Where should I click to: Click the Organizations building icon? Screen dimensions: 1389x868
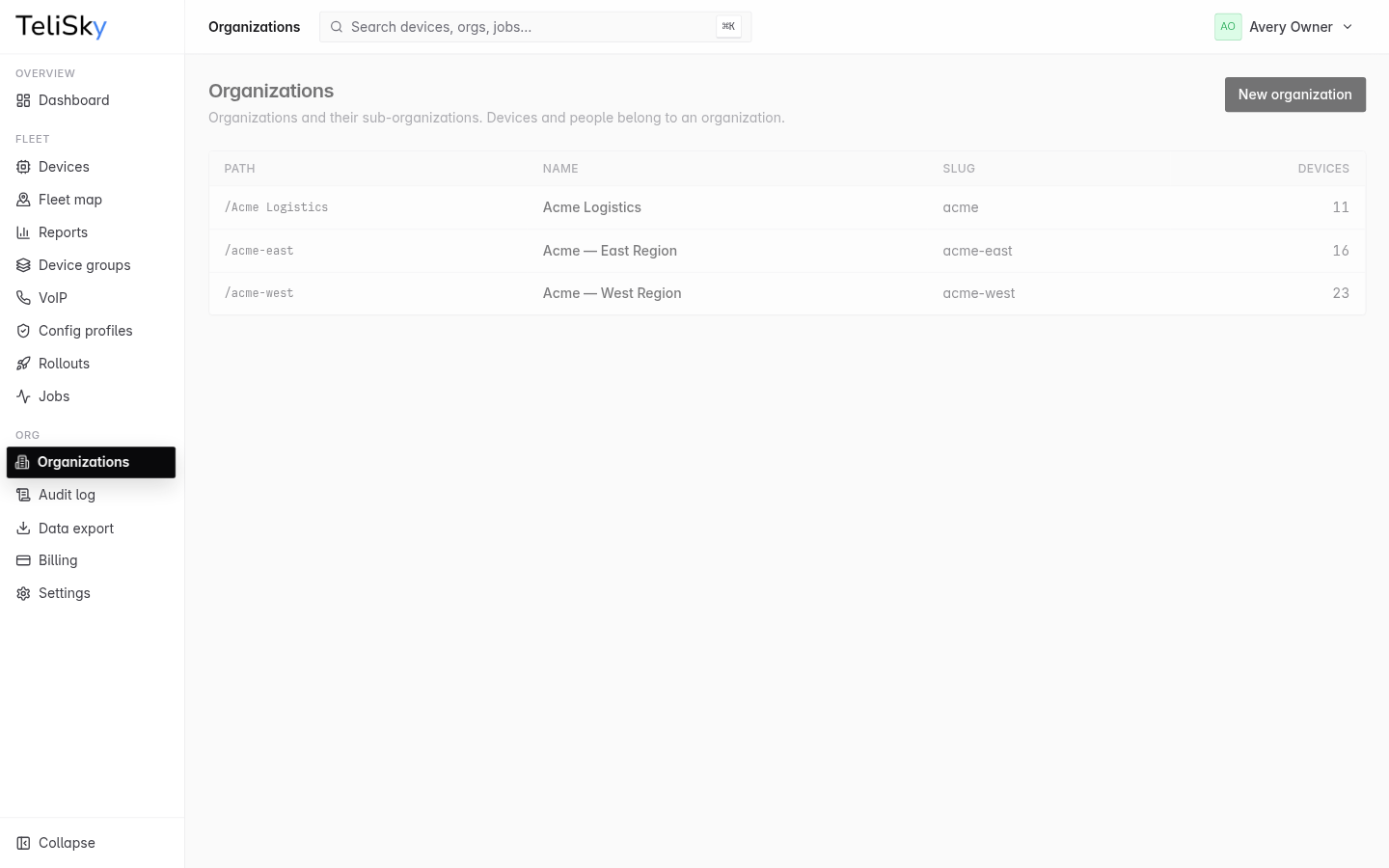click(x=22, y=462)
